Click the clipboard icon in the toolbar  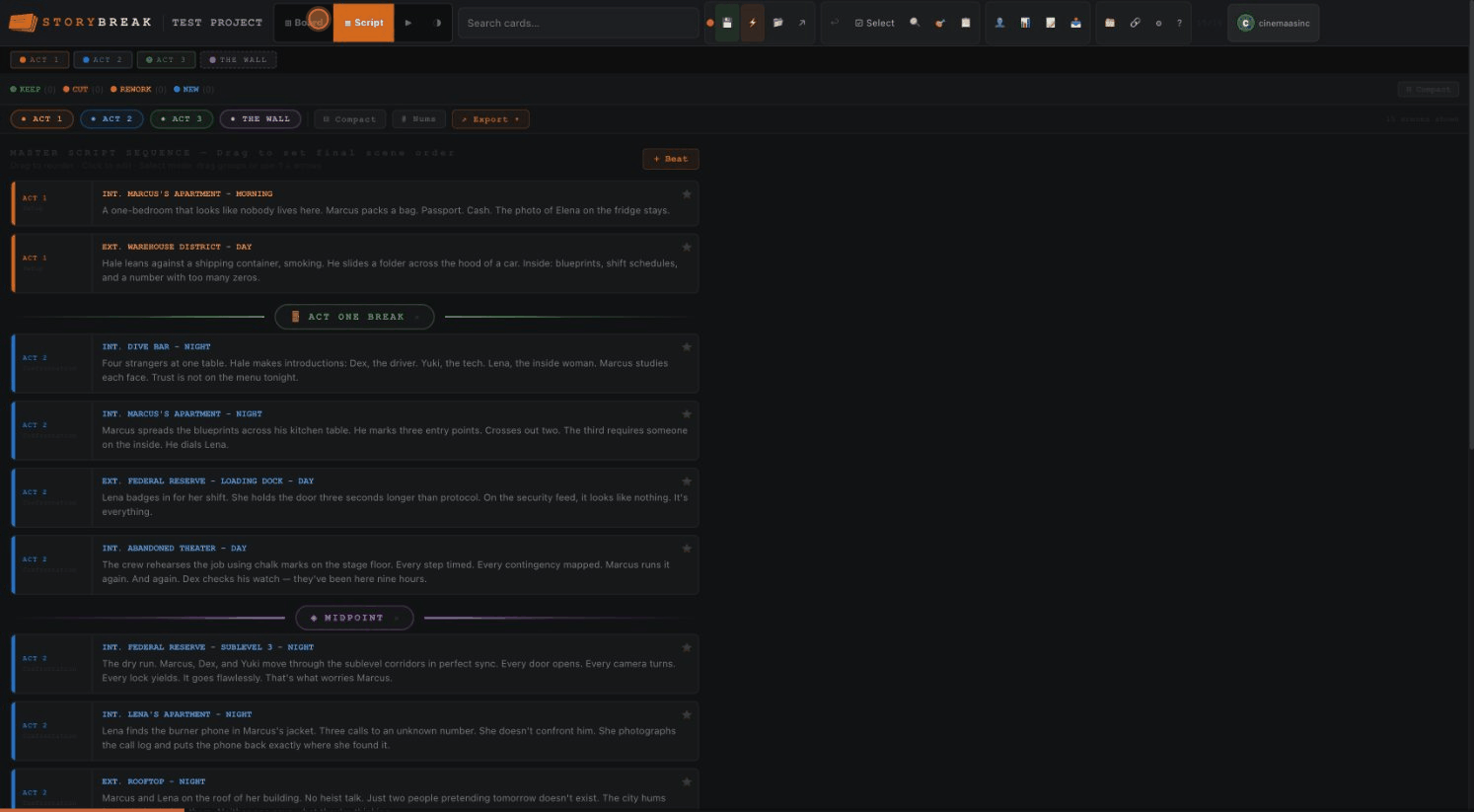966,23
